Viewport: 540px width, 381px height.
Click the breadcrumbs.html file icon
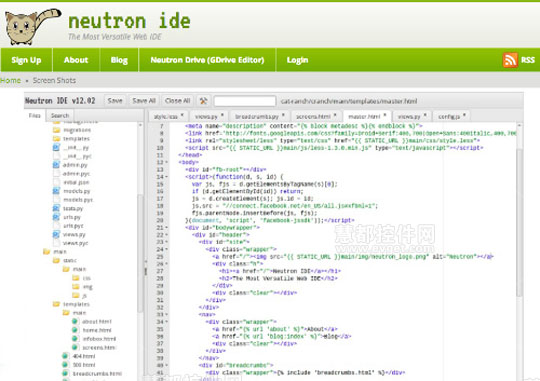coord(65,373)
